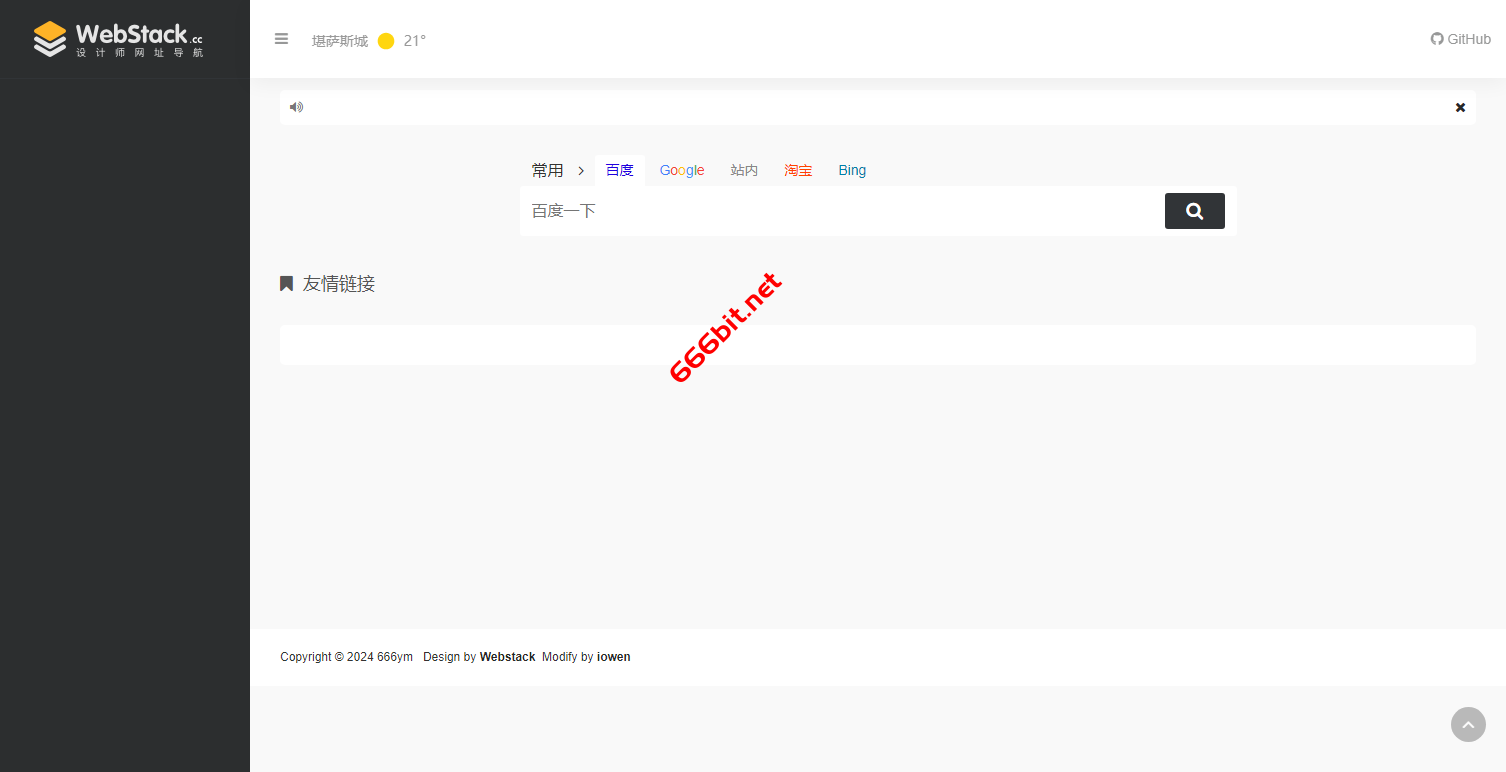Switch to Bing search engine

point(852,170)
